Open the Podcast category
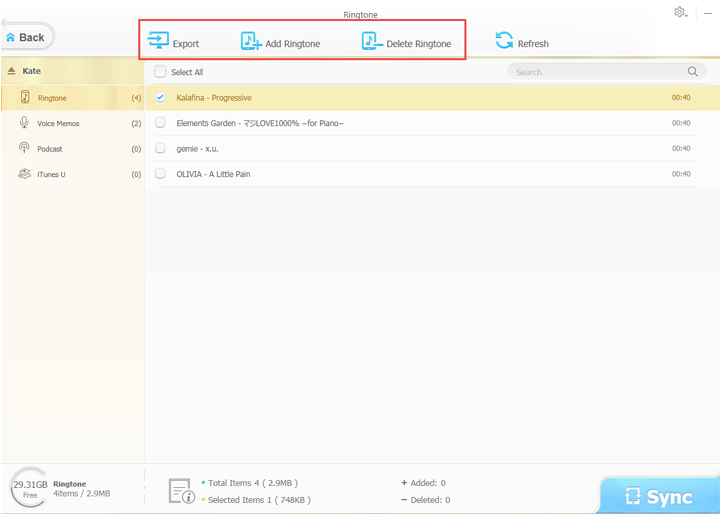This screenshot has width=723, height=516. tap(73, 148)
